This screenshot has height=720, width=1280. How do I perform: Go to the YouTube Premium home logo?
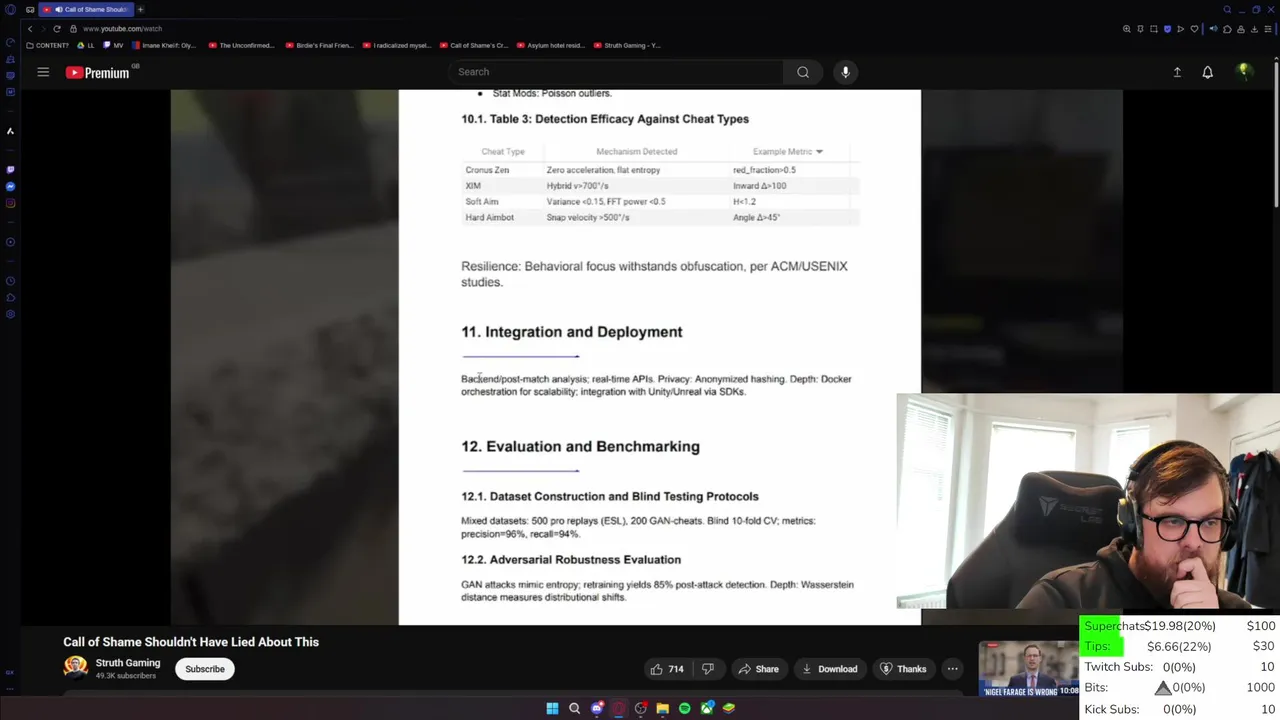pyautogui.click(x=98, y=72)
